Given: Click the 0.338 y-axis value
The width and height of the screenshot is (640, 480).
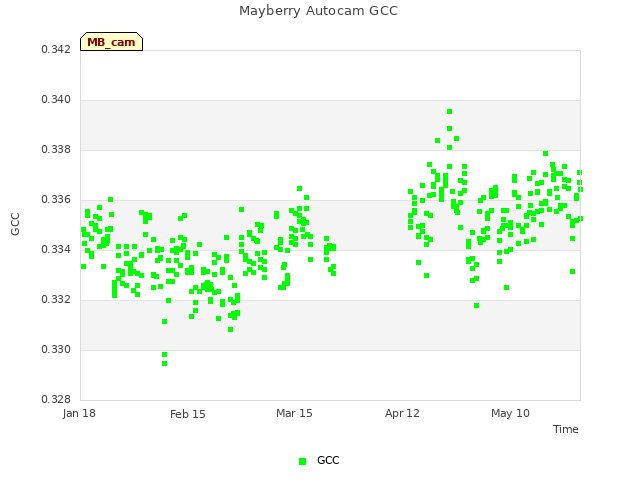Looking at the screenshot, I should pyautogui.click(x=56, y=149).
